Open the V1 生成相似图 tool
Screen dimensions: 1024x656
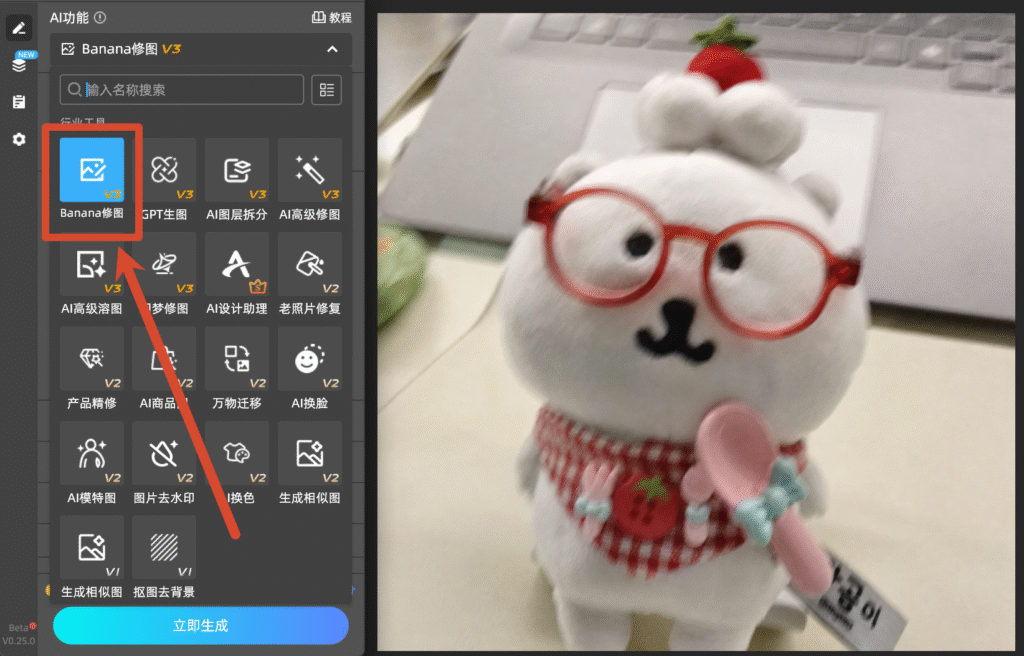coord(91,548)
